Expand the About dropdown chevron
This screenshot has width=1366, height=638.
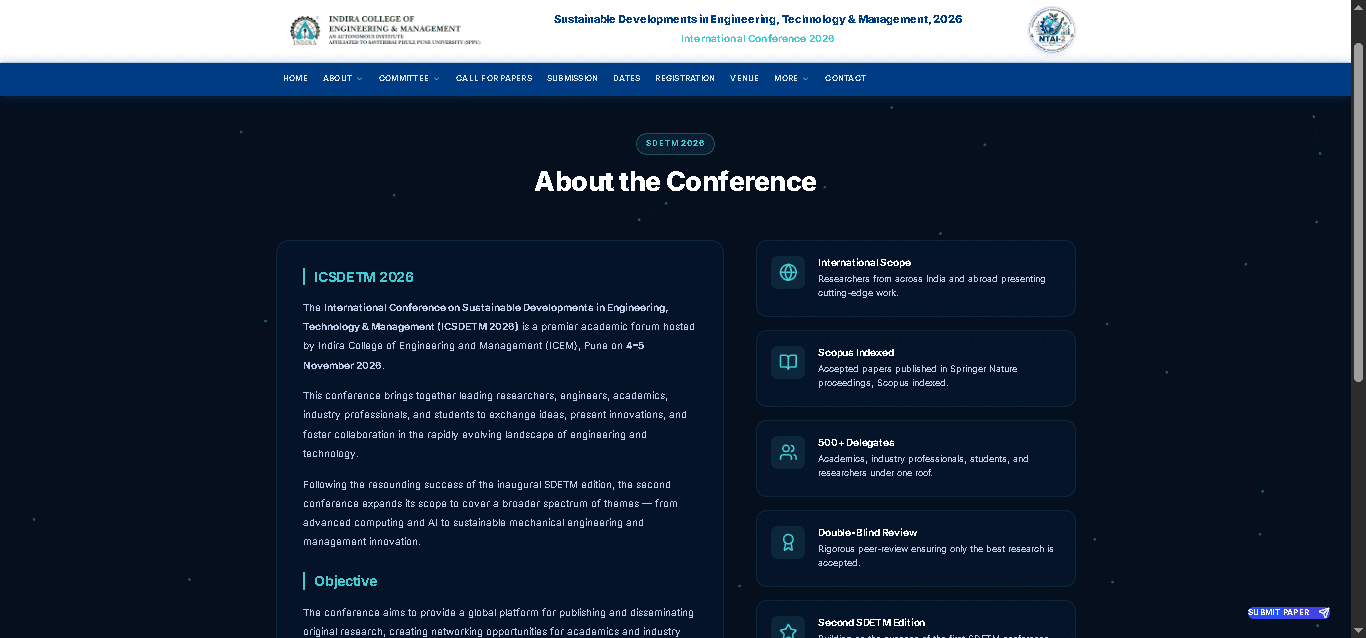pyautogui.click(x=359, y=79)
